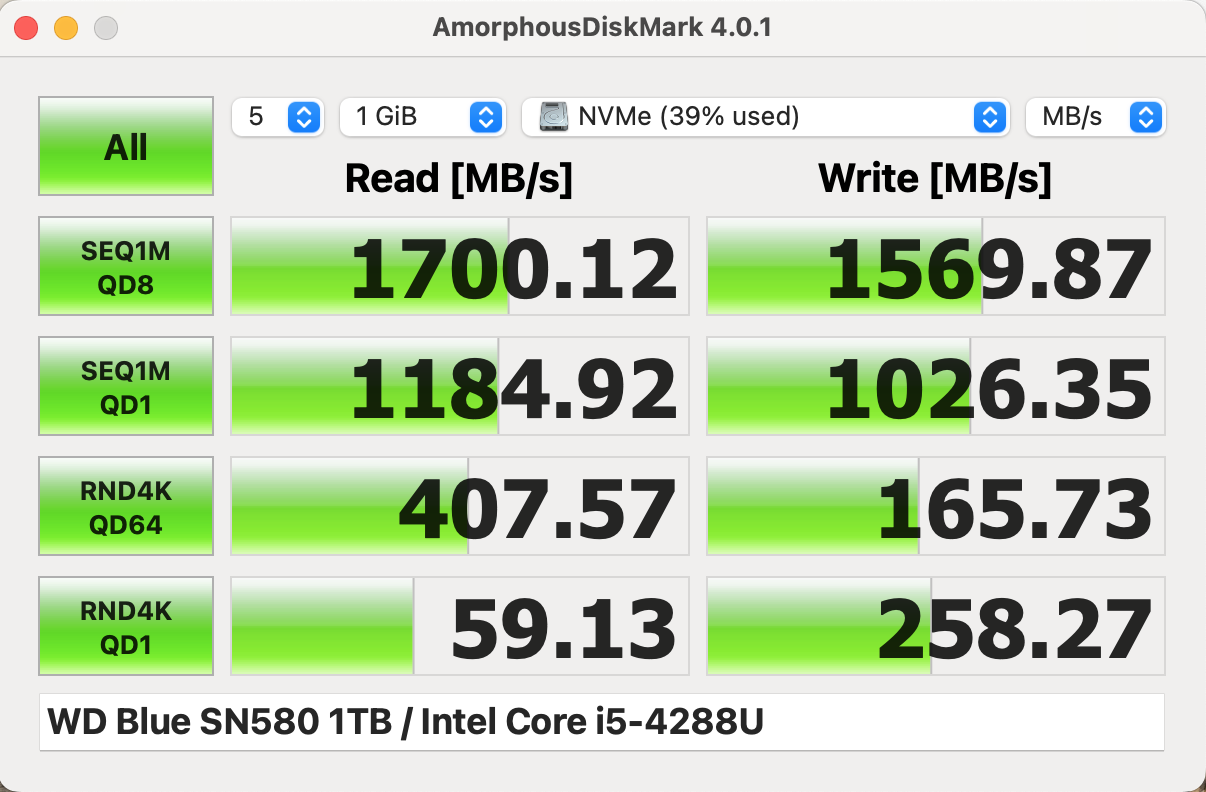Click the SEQ1M QD8 write result 1569.87
The width and height of the screenshot is (1206, 792).
[x=936, y=267]
